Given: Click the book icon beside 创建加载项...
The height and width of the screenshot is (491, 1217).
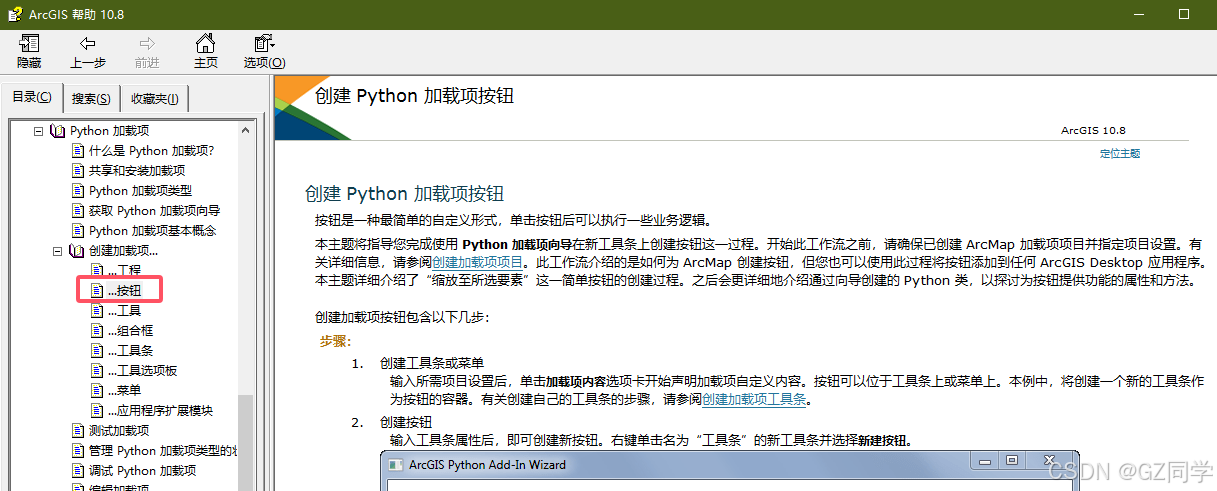Looking at the screenshot, I should pyautogui.click(x=77, y=251).
